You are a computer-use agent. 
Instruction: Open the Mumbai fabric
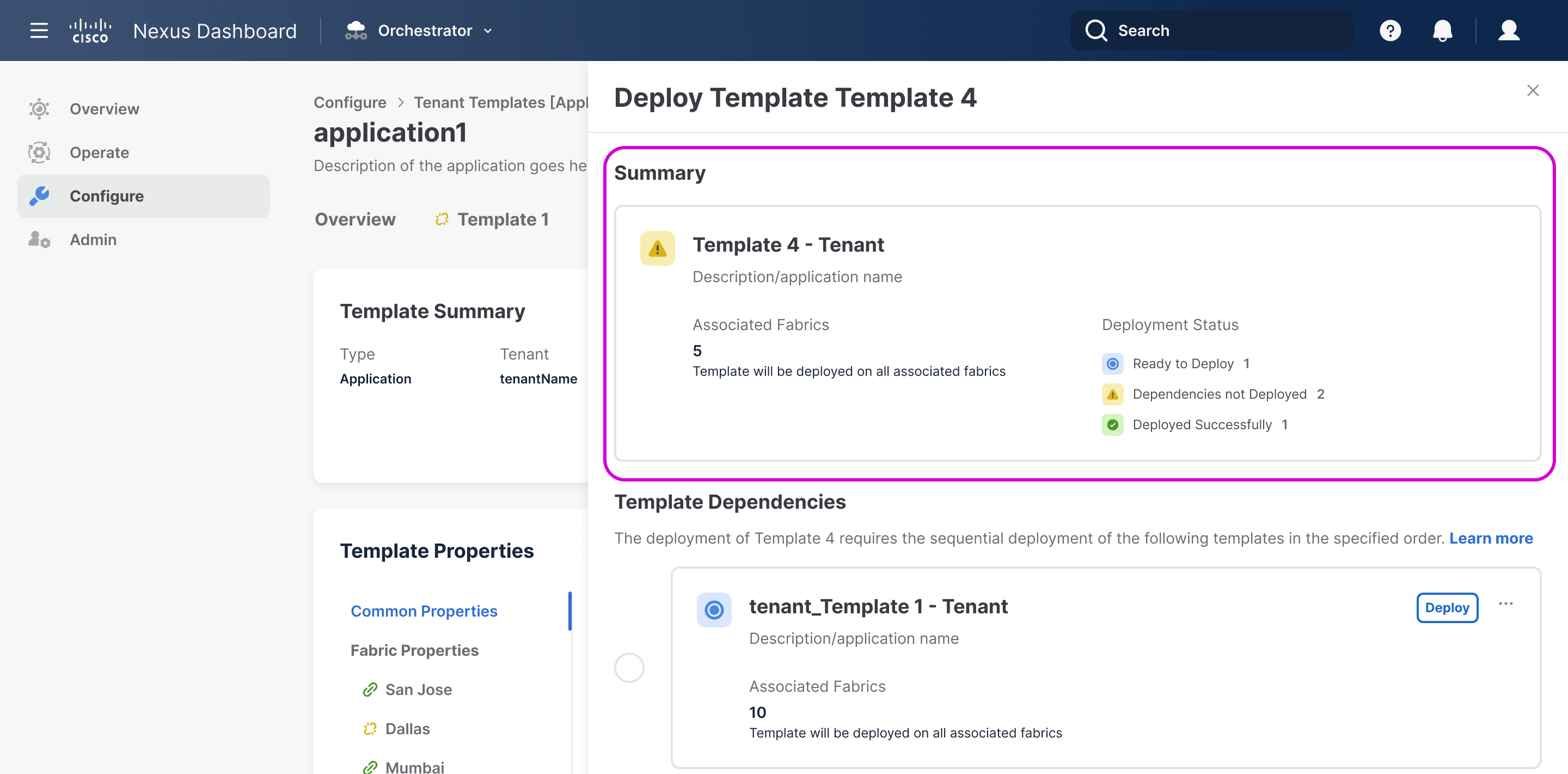coord(414,767)
